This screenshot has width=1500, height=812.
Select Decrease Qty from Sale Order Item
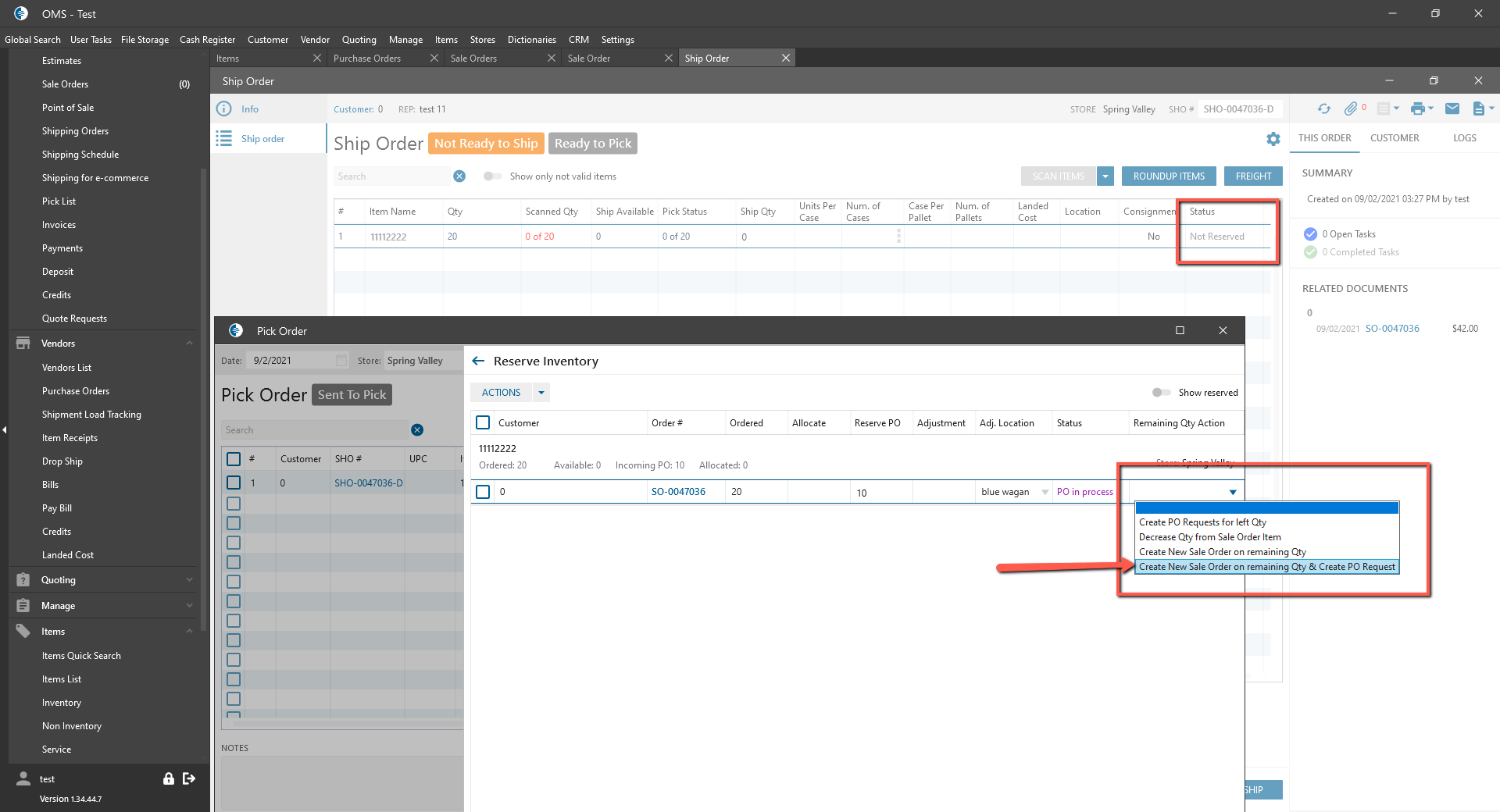(1266, 537)
